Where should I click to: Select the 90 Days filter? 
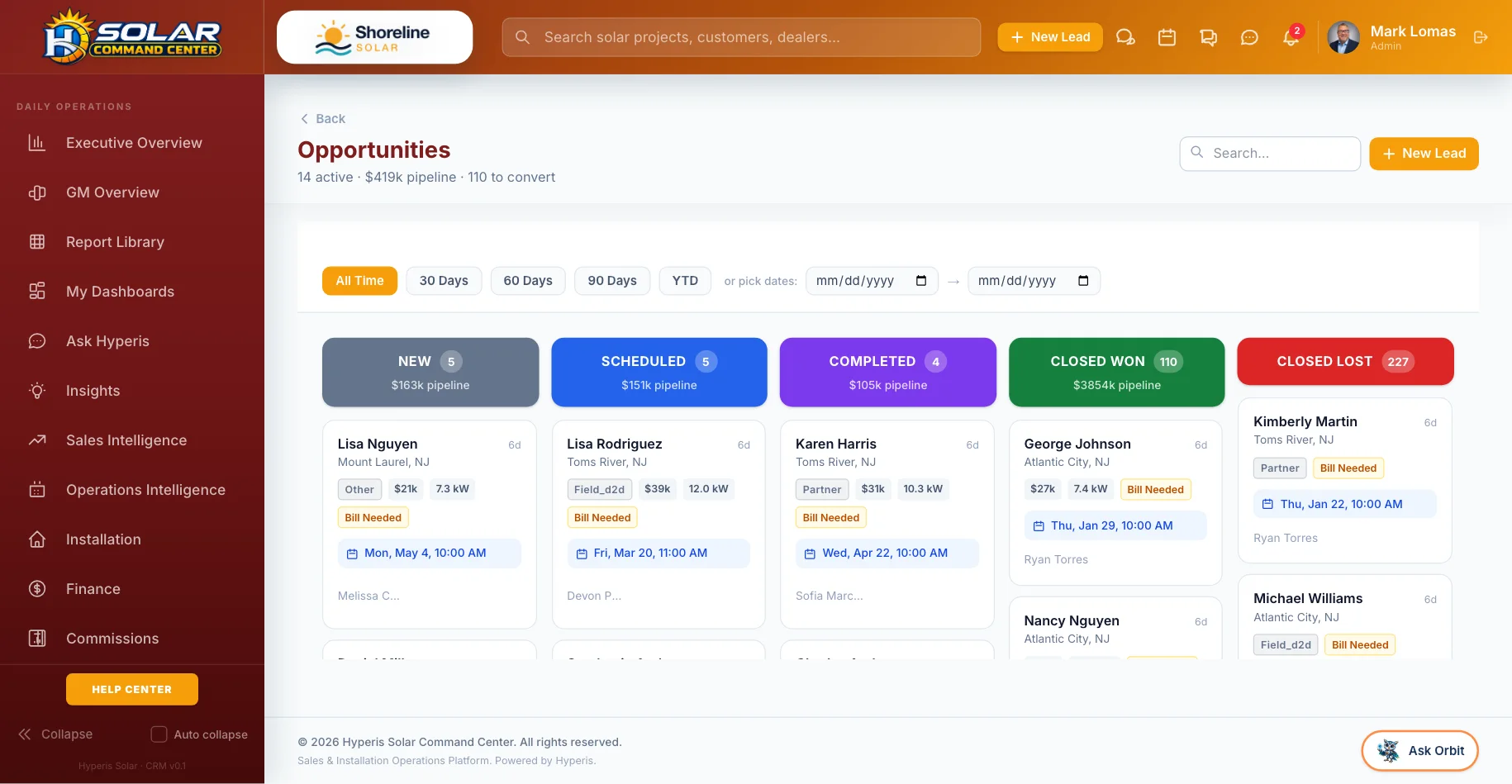pyautogui.click(x=612, y=281)
